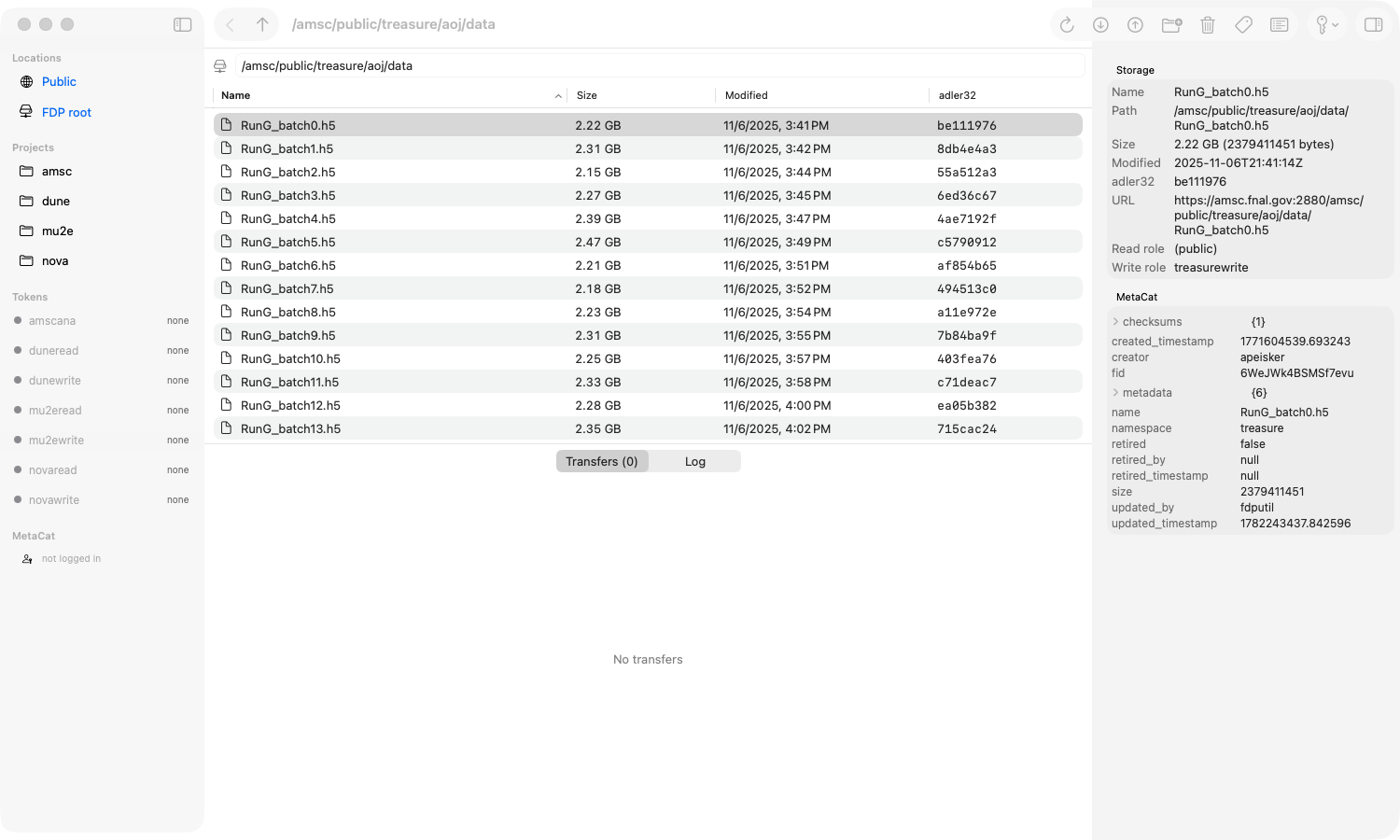Click the Write role value treasurewrite
The image size is (1400, 840).
tap(1211, 268)
